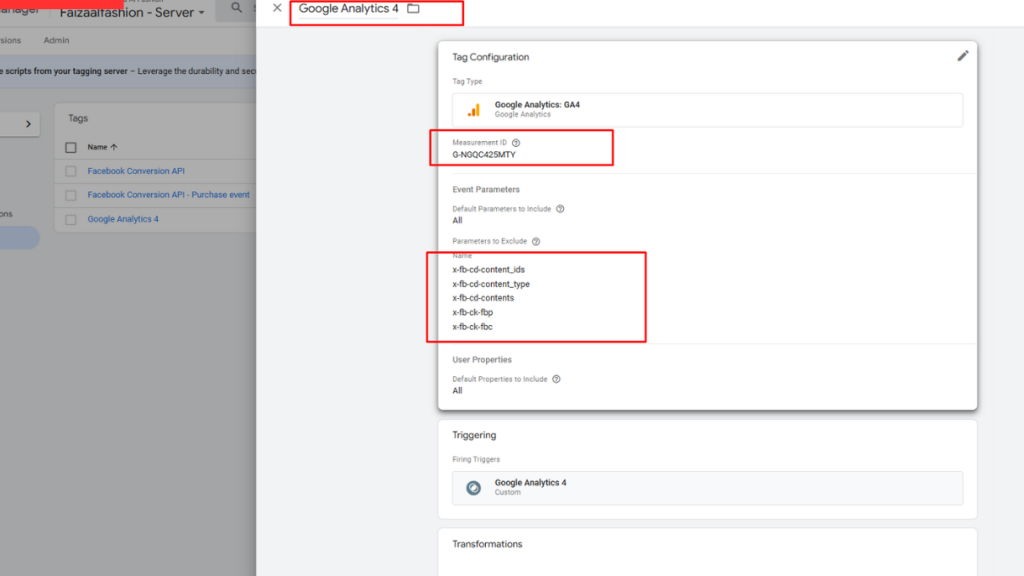Screen dimensions: 1024x576
Task: Open the Google Analytics 4 tag link
Action: coord(123,219)
